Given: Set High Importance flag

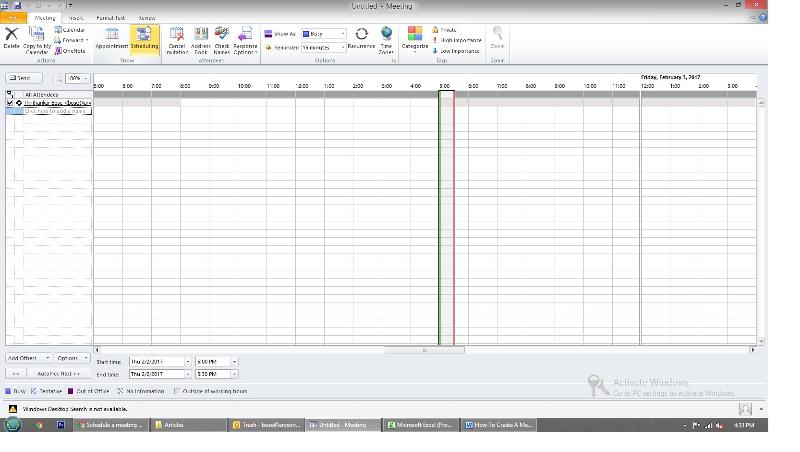Looking at the screenshot, I should [457, 40].
